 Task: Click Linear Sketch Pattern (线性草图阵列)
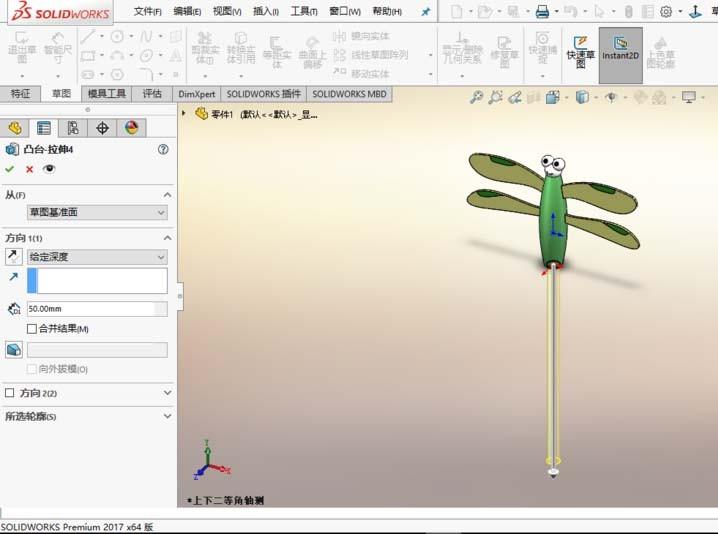[x=371, y=55]
